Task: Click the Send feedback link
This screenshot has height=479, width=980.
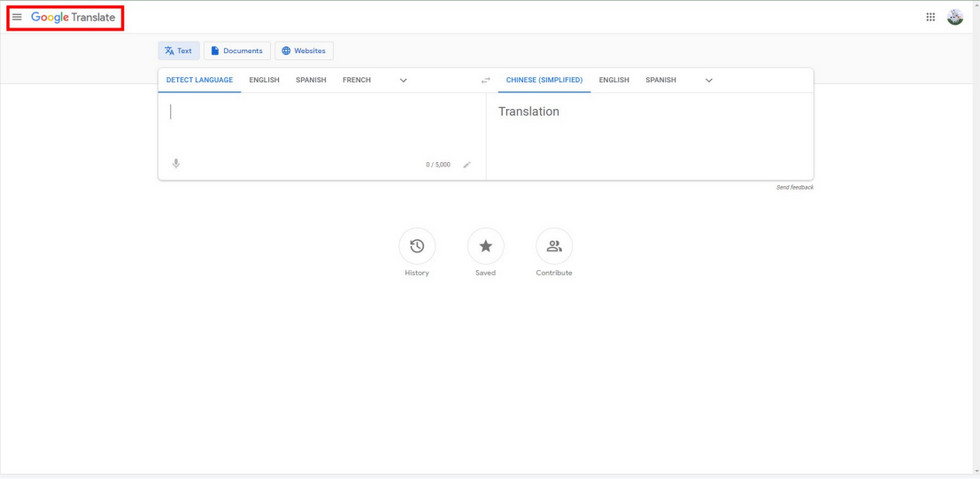Action: click(794, 187)
